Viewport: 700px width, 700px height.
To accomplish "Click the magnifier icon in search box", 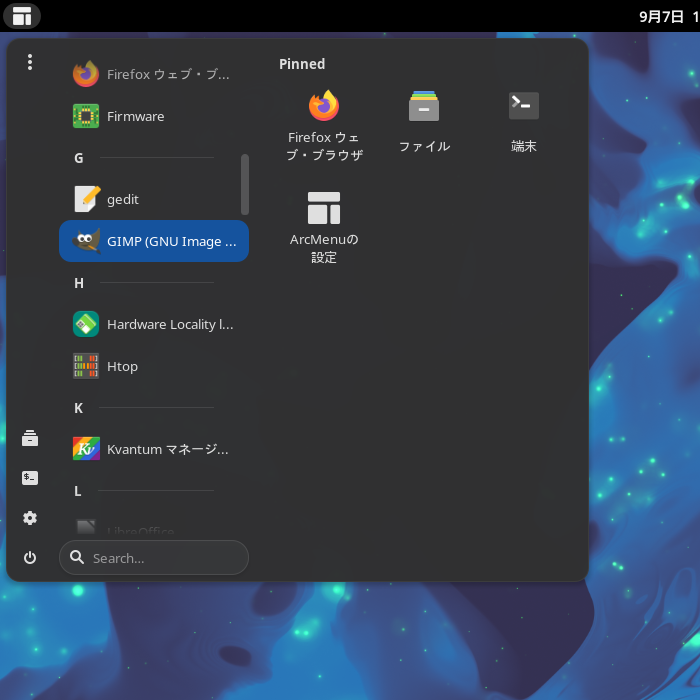I will pyautogui.click(x=77, y=557).
